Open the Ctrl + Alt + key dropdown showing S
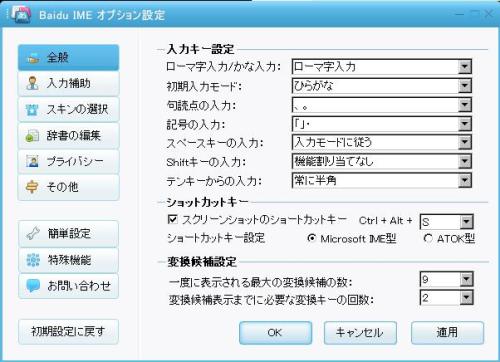The height and width of the screenshot is (362, 500). [446, 222]
